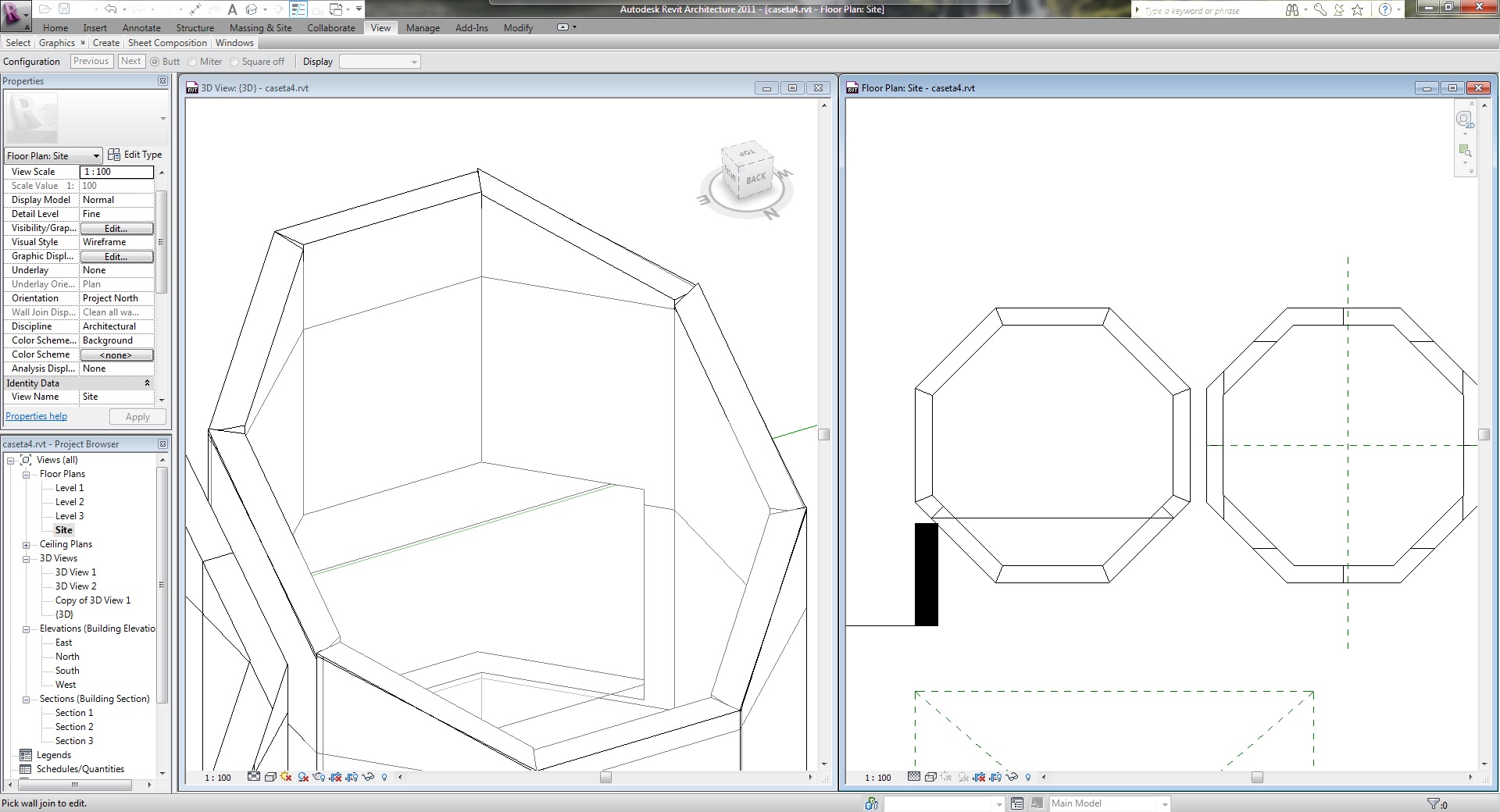Screen dimensions: 1500x812
Task: Click Edit button for Graphic Display Options
Action: coord(116,257)
